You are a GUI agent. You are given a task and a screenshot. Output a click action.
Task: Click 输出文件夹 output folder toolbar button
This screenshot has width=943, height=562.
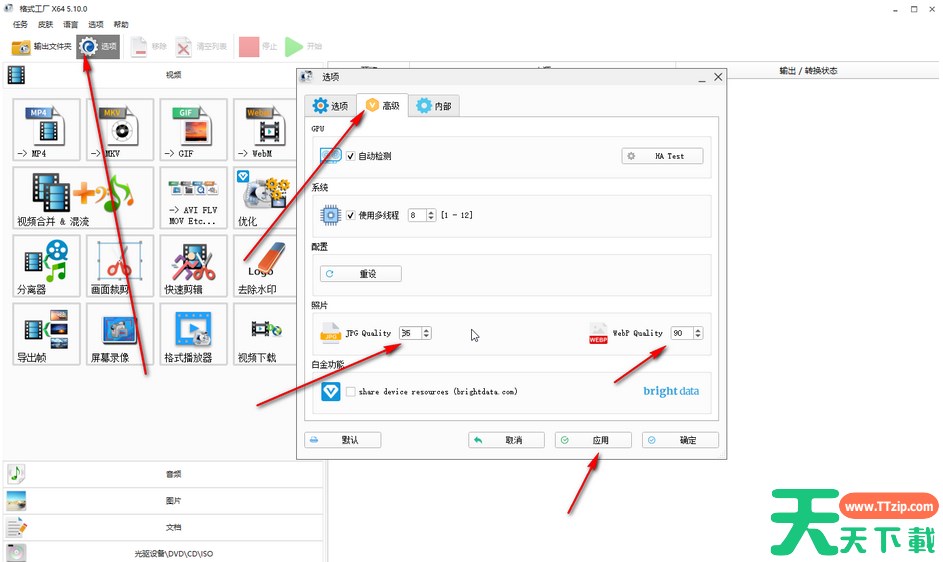pyautogui.click(x=41, y=46)
